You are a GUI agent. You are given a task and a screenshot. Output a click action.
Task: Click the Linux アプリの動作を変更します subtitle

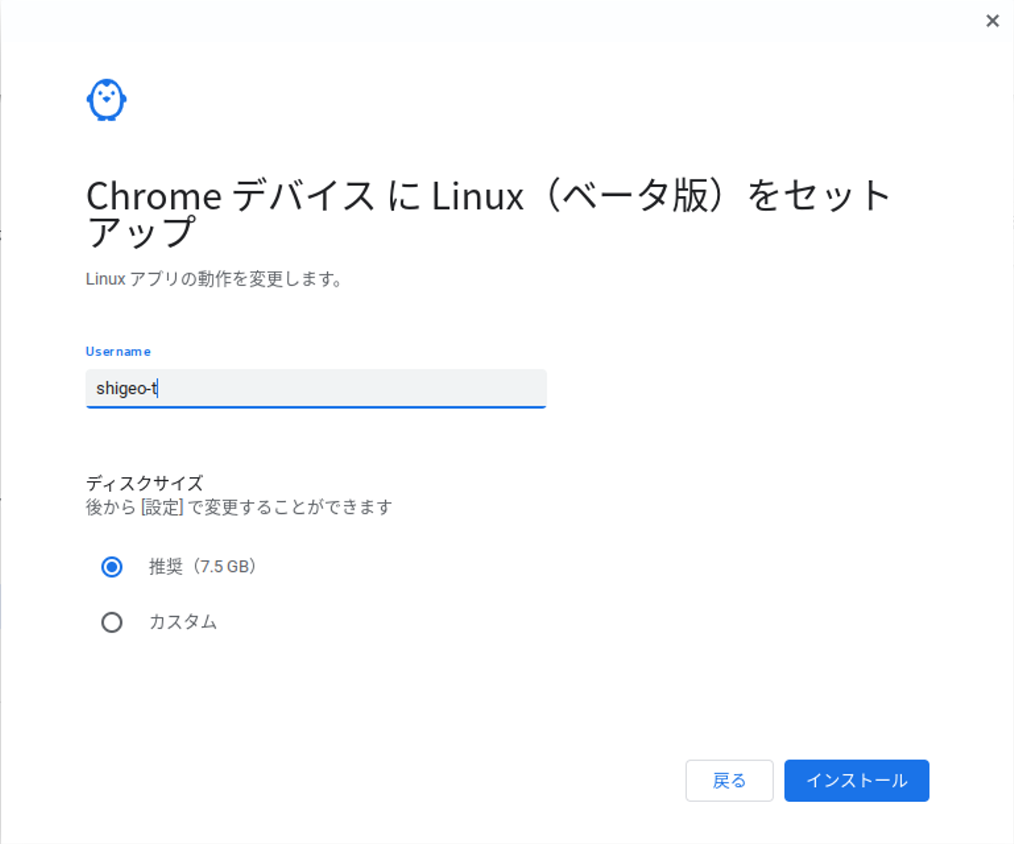[x=215, y=279]
